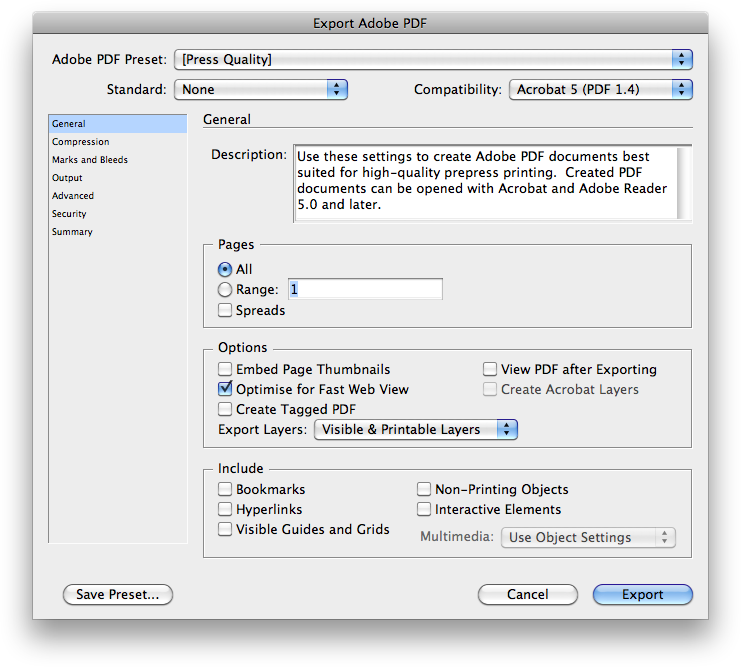This screenshot has width=741, height=667.
Task: Enable Interactive Elements checkbox
Action: click(x=424, y=509)
